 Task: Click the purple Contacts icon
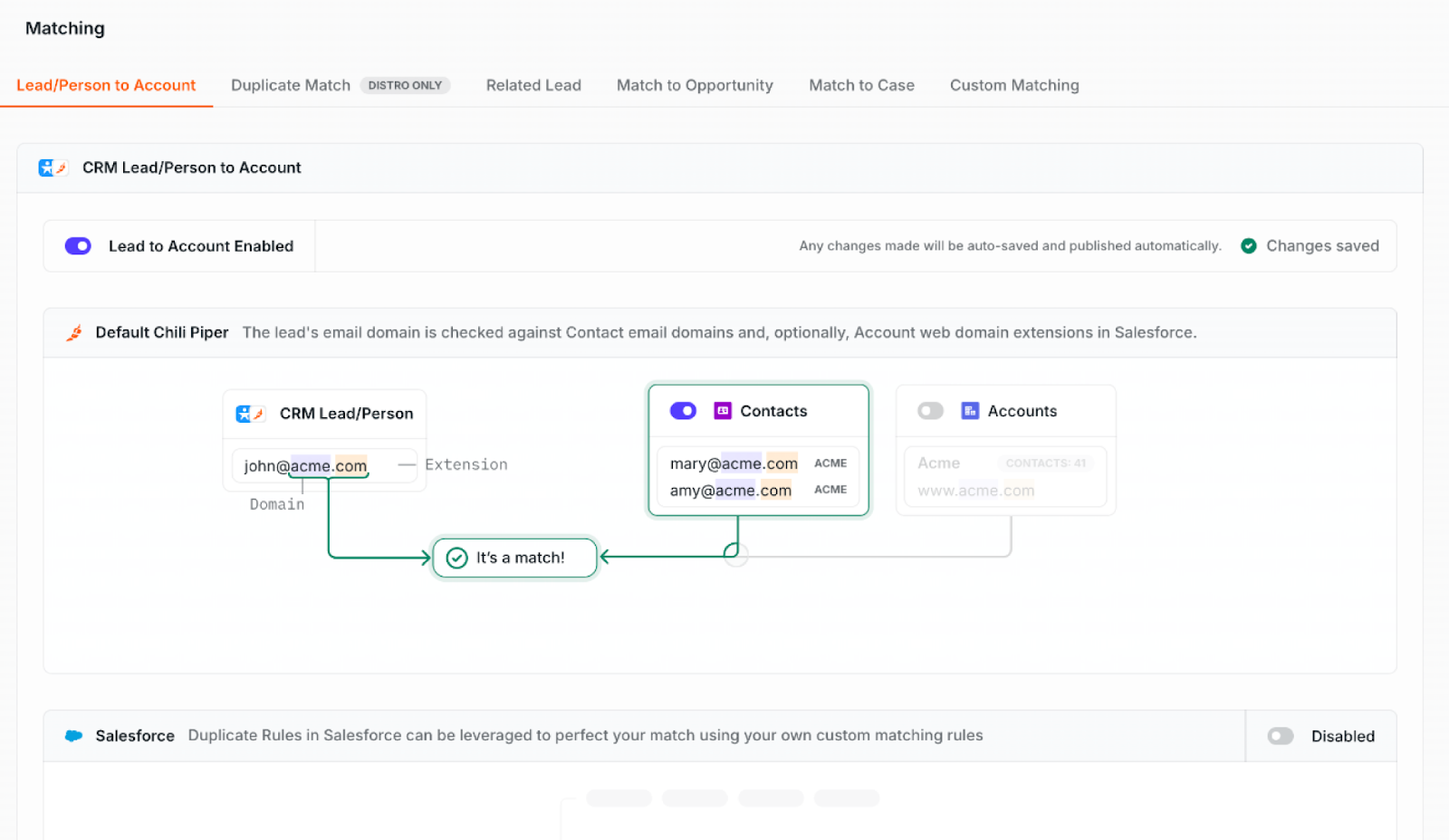pos(723,411)
